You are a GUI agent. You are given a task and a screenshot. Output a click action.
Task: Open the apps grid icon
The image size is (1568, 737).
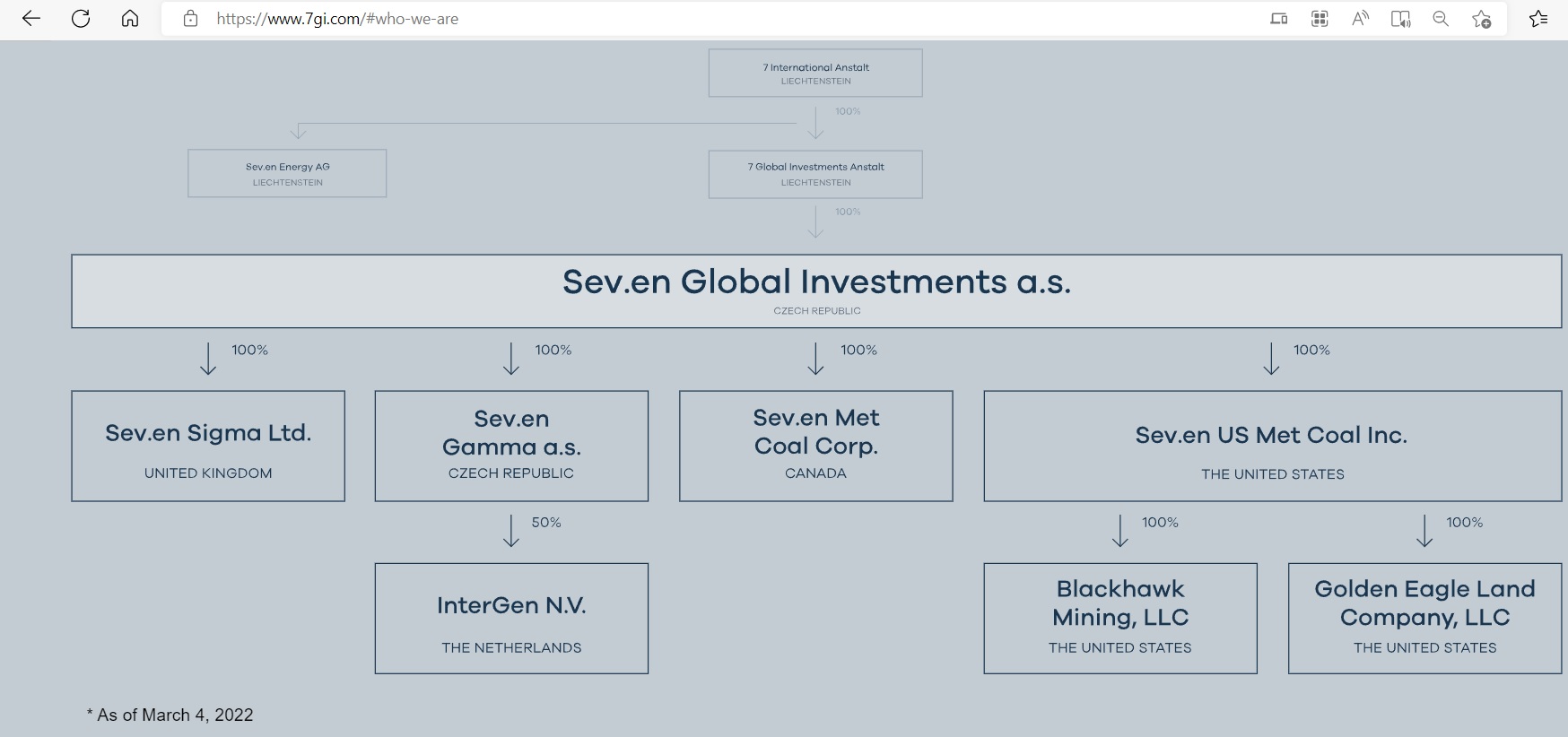[x=1320, y=19]
